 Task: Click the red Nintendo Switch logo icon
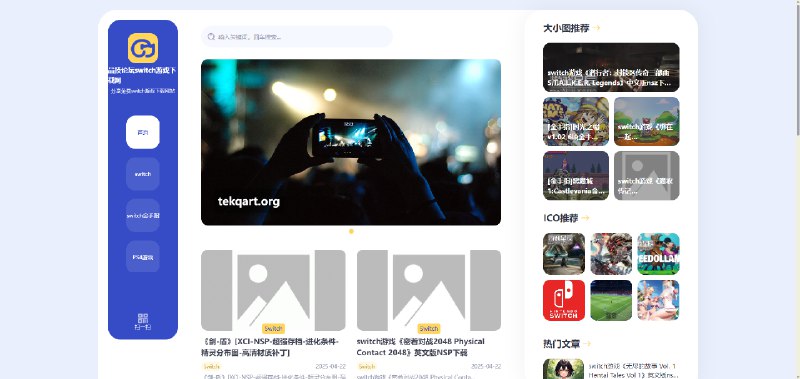[x=564, y=300]
